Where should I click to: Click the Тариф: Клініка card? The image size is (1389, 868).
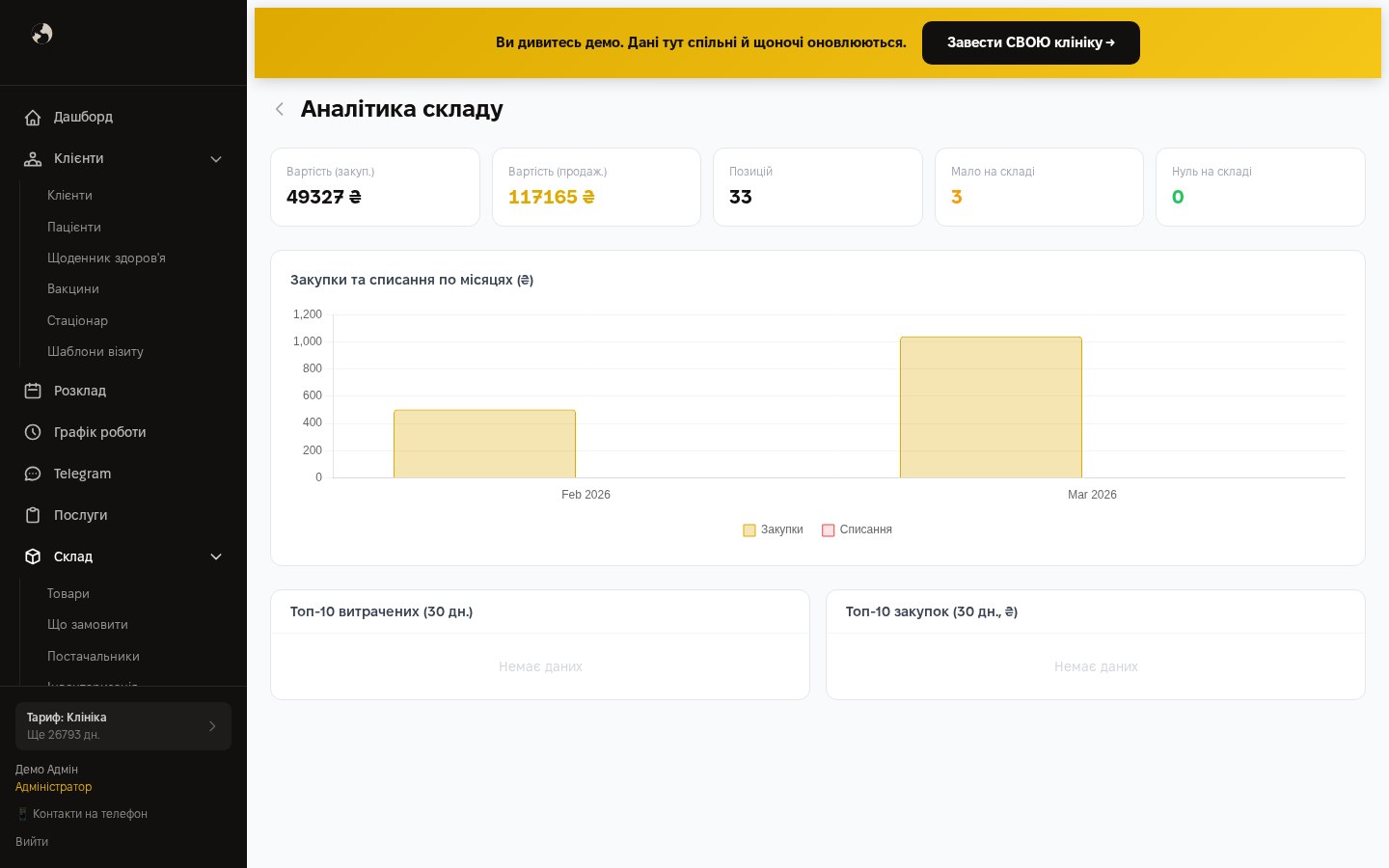point(123,726)
